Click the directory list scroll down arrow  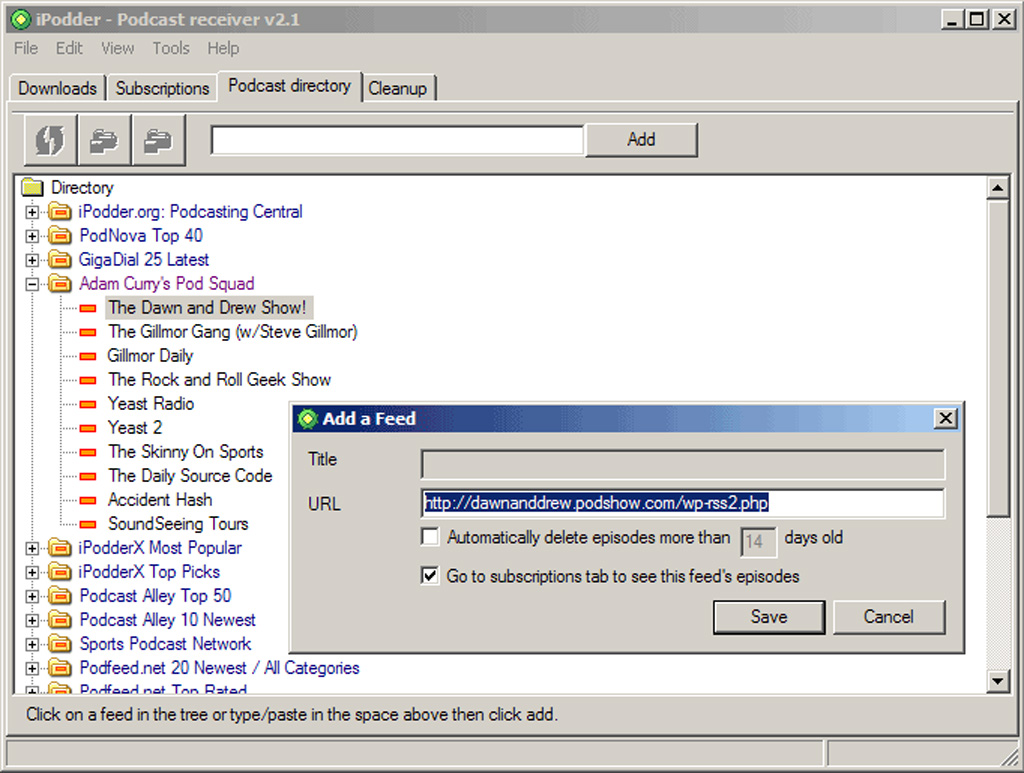click(x=997, y=682)
